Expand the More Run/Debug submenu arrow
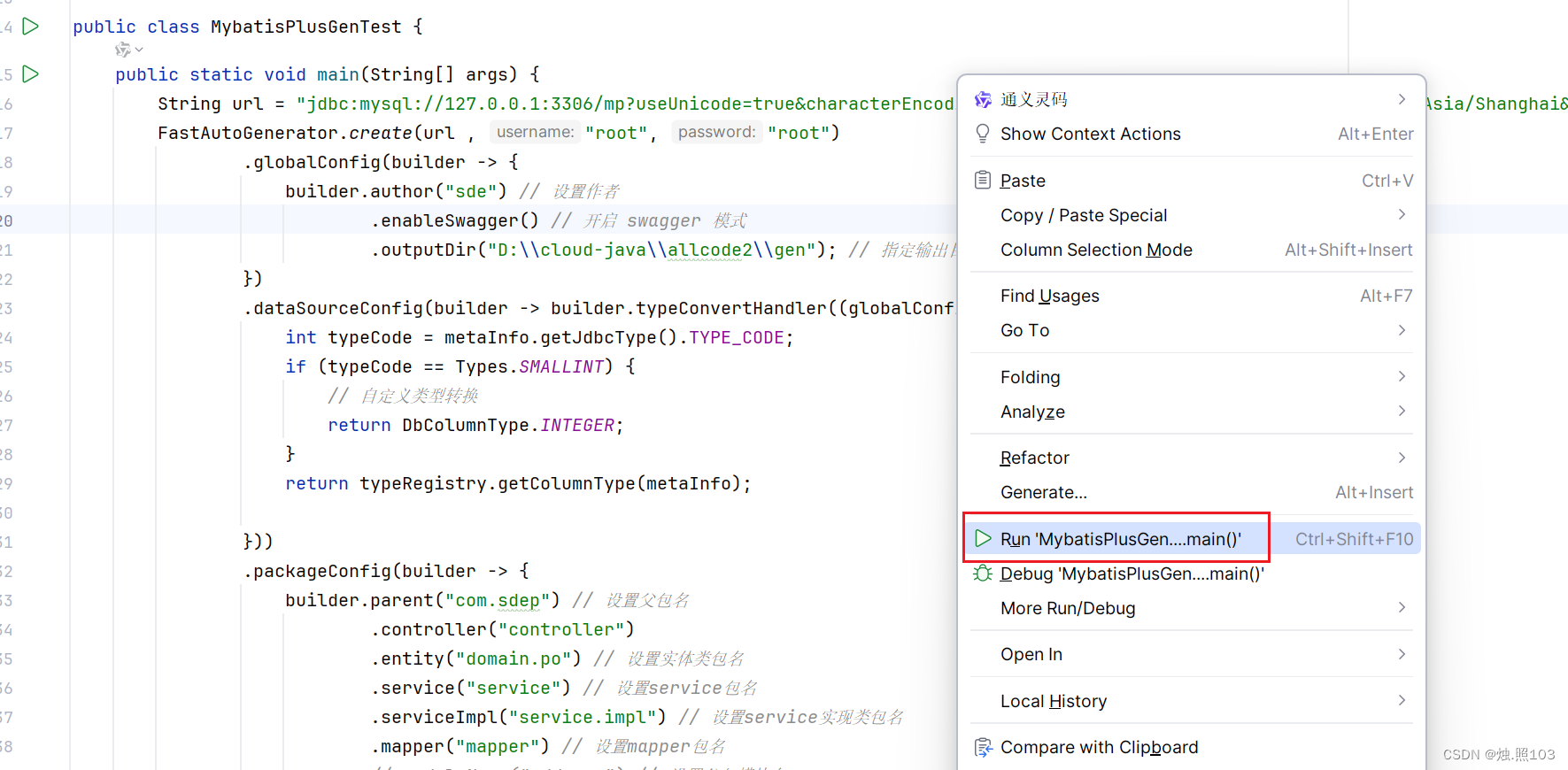This screenshot has height=770, width=1568. (x=1402, y=607)
